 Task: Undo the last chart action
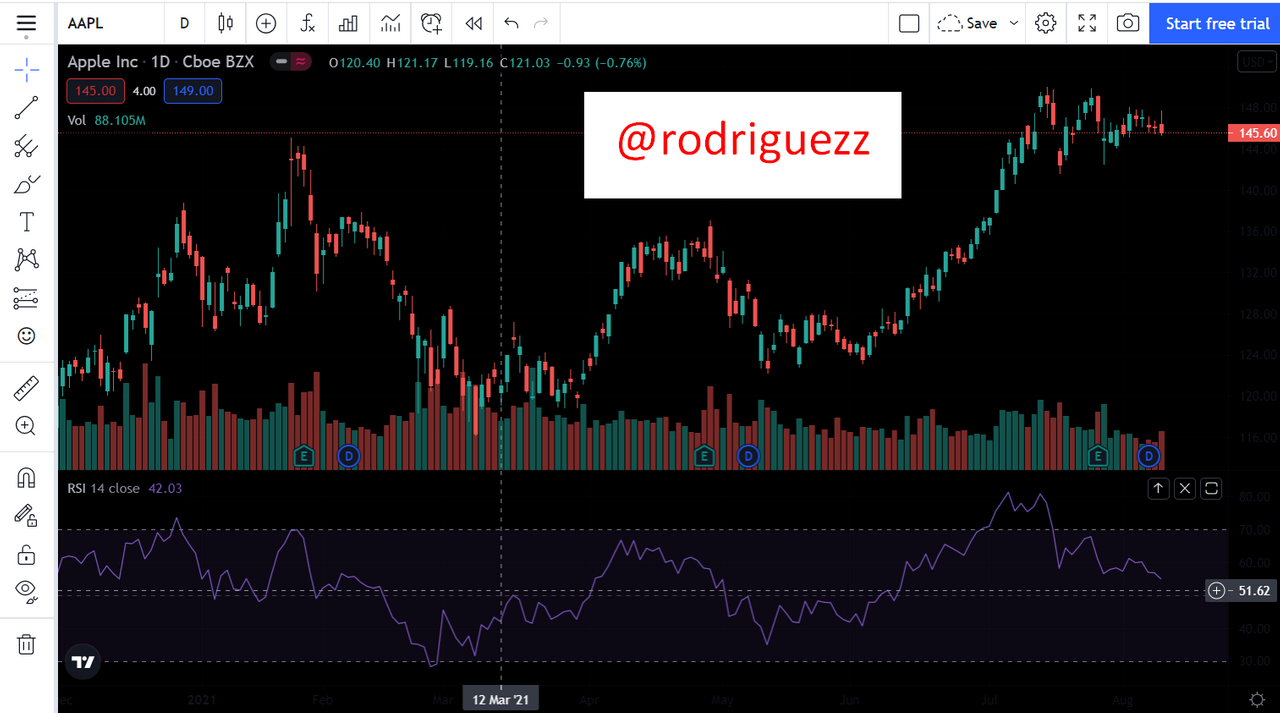(512, 23)
